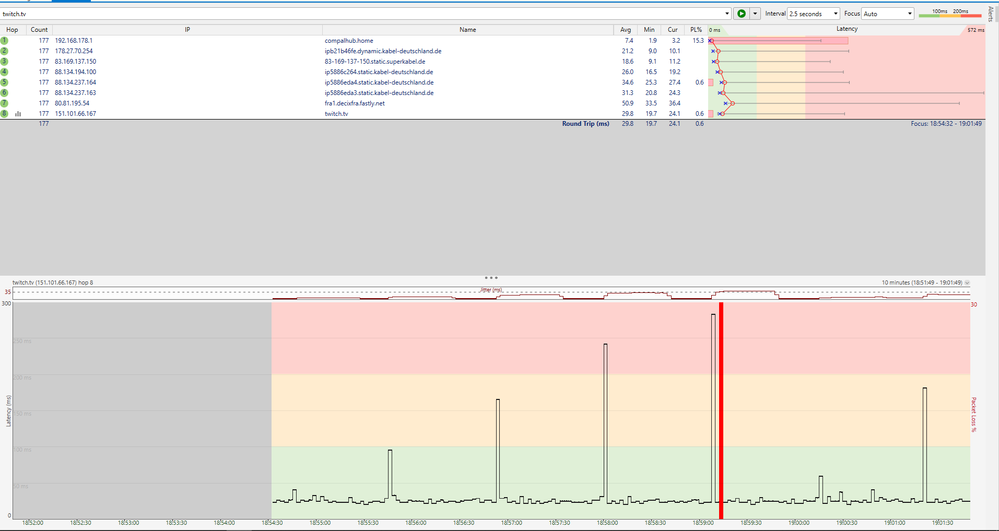Click the name ip5886c264.static.kabel-deutschland.de
Viewport: 999px width, 531px height.
379,72
